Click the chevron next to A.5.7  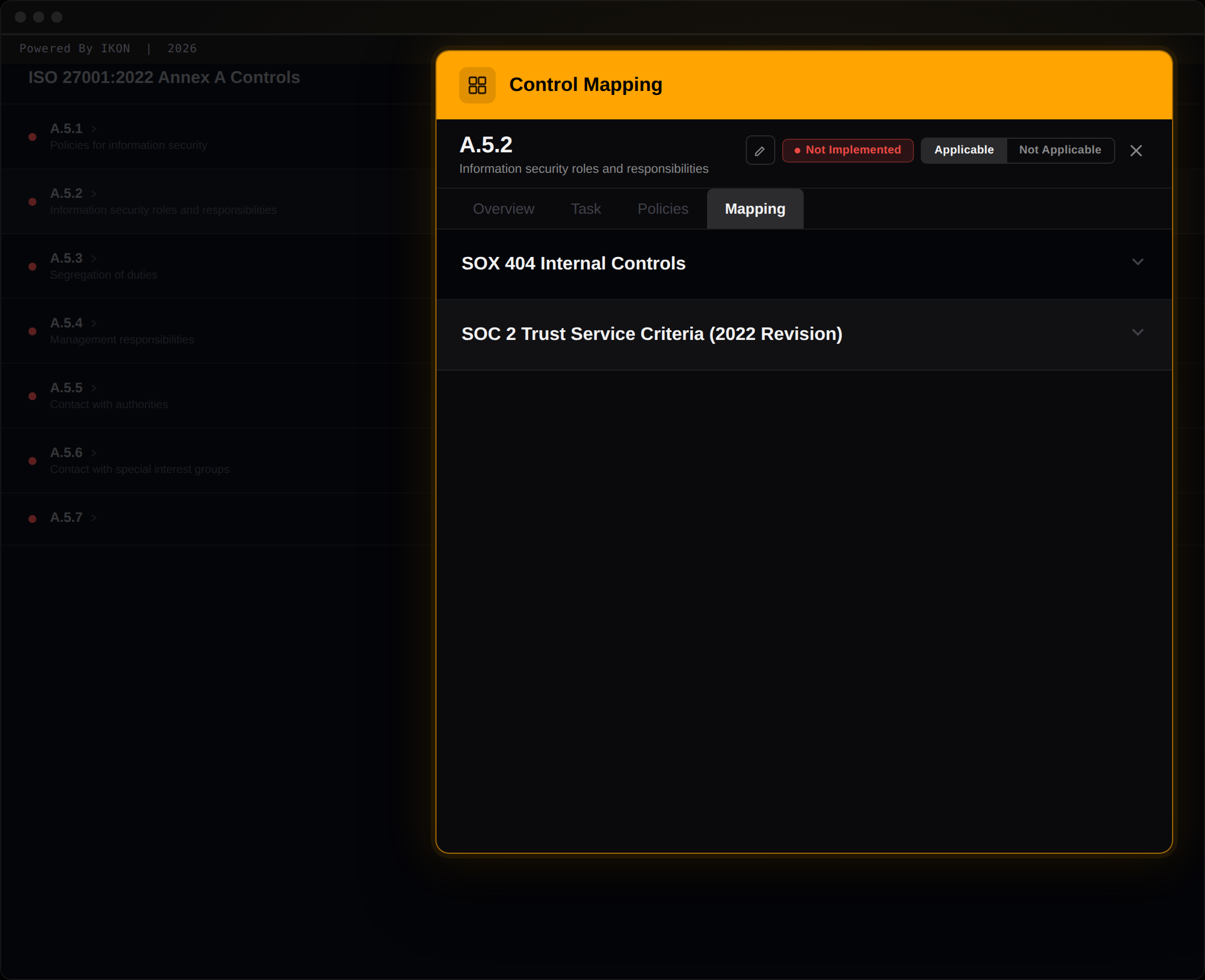94,518
